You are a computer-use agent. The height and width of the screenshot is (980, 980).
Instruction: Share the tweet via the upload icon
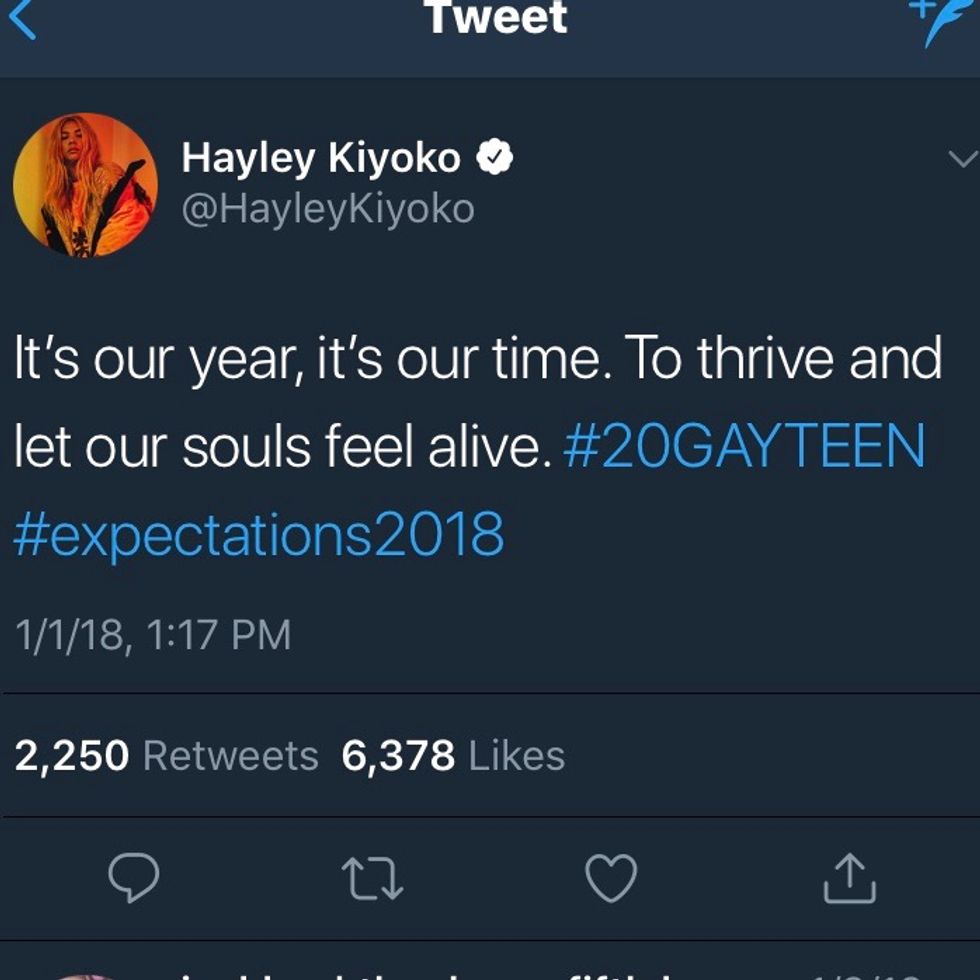pyautogui.click(x=849, y=878)
